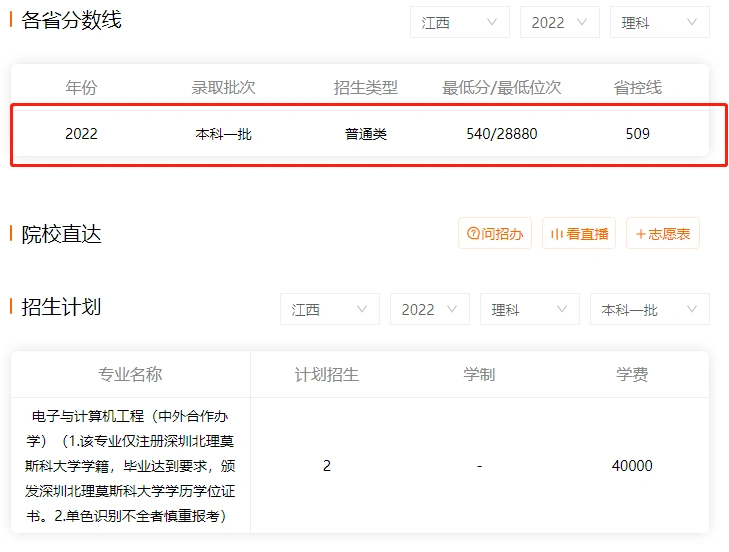729x552 pixels.
Task: Open the 理科 subject dropdown in 各省分数线
Action: (x=659, y=22)
